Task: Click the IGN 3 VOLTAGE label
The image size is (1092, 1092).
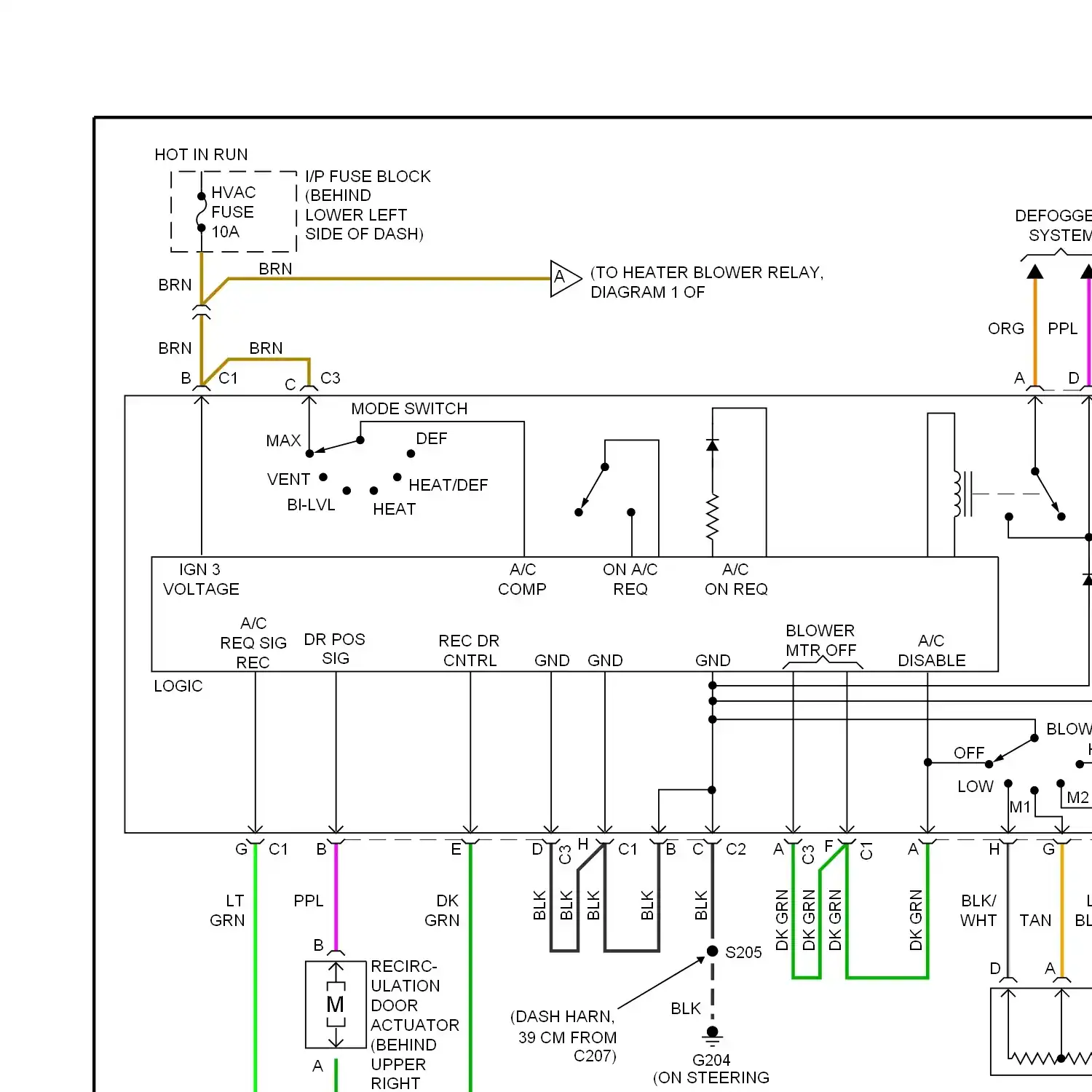Action: tap(201, 579)
